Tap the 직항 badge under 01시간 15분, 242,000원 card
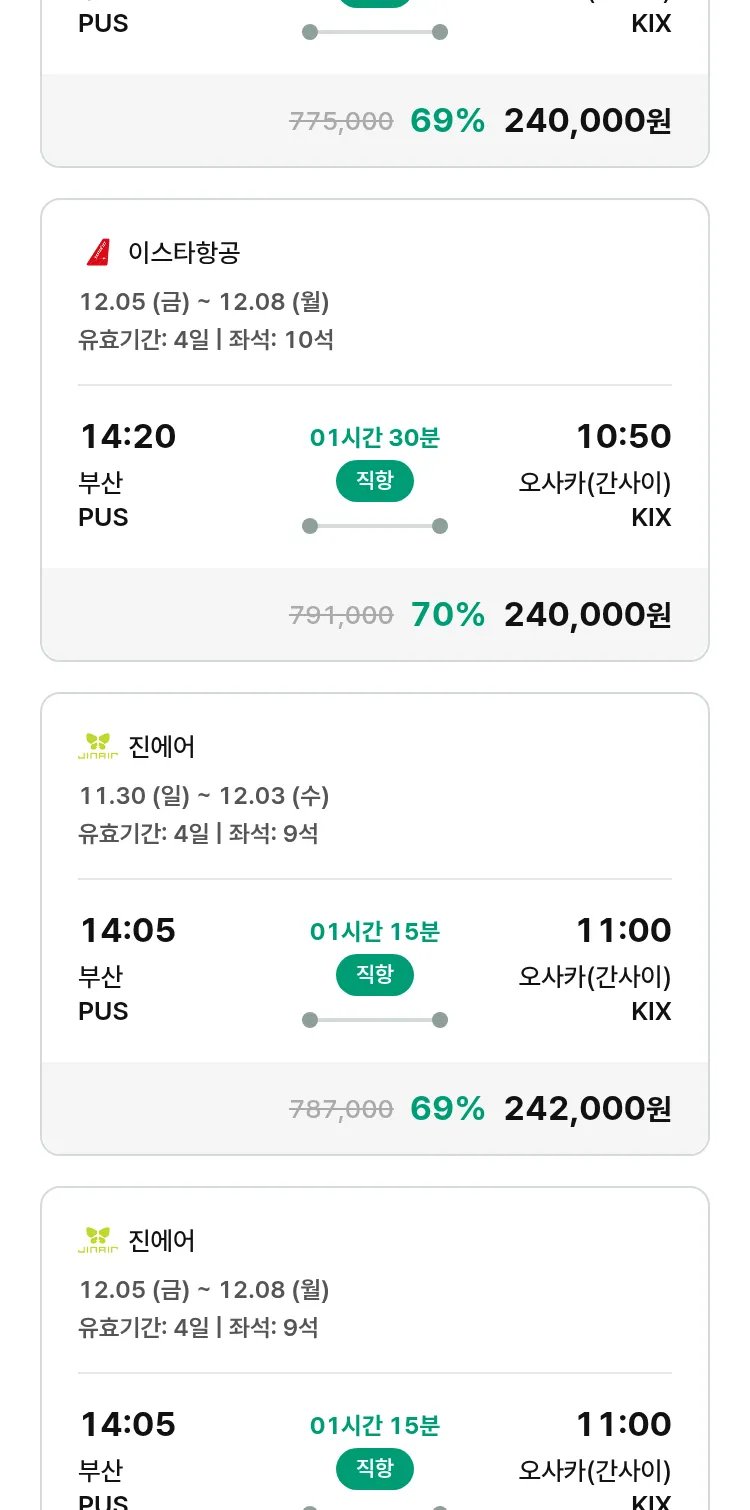This screenshot has width=750, height=1510. coord(375,975)
